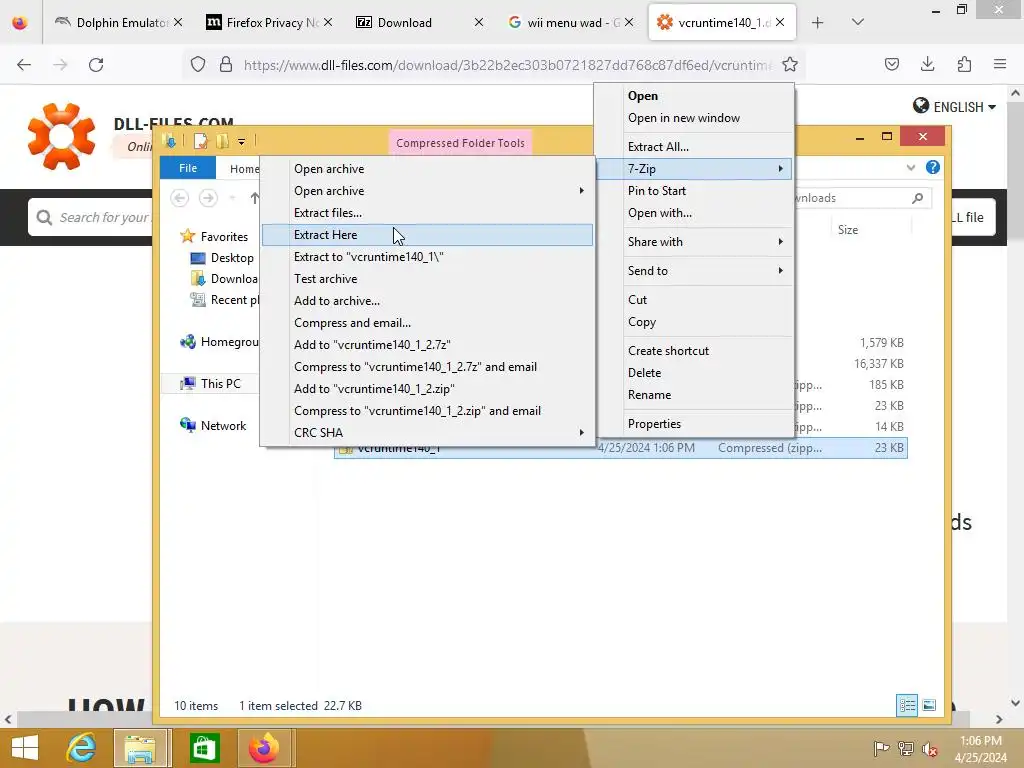Open the Home ribbon tab
The height and width of the screenshot is (768, 1024).
(244, 168)
